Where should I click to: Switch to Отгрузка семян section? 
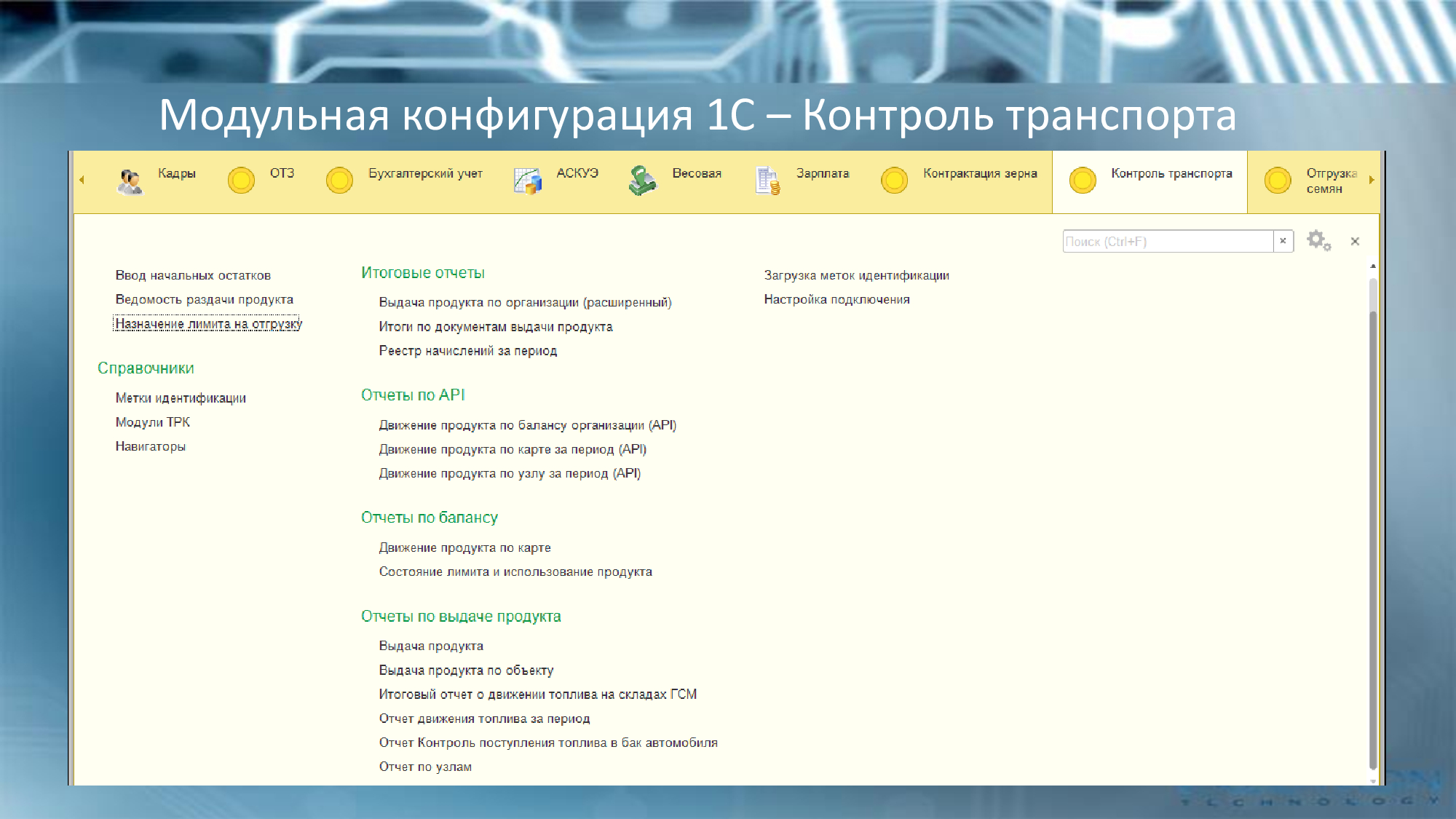[x=1332, y=181]
